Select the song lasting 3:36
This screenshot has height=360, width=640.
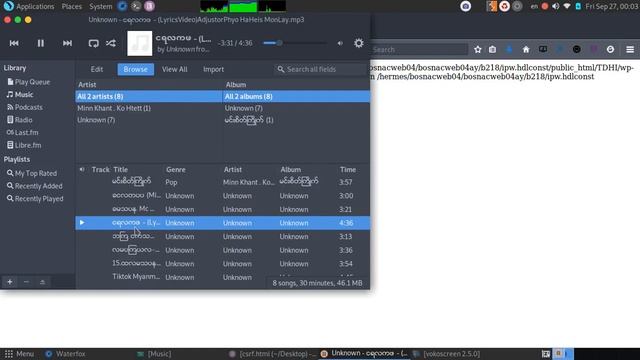(223, 250)
